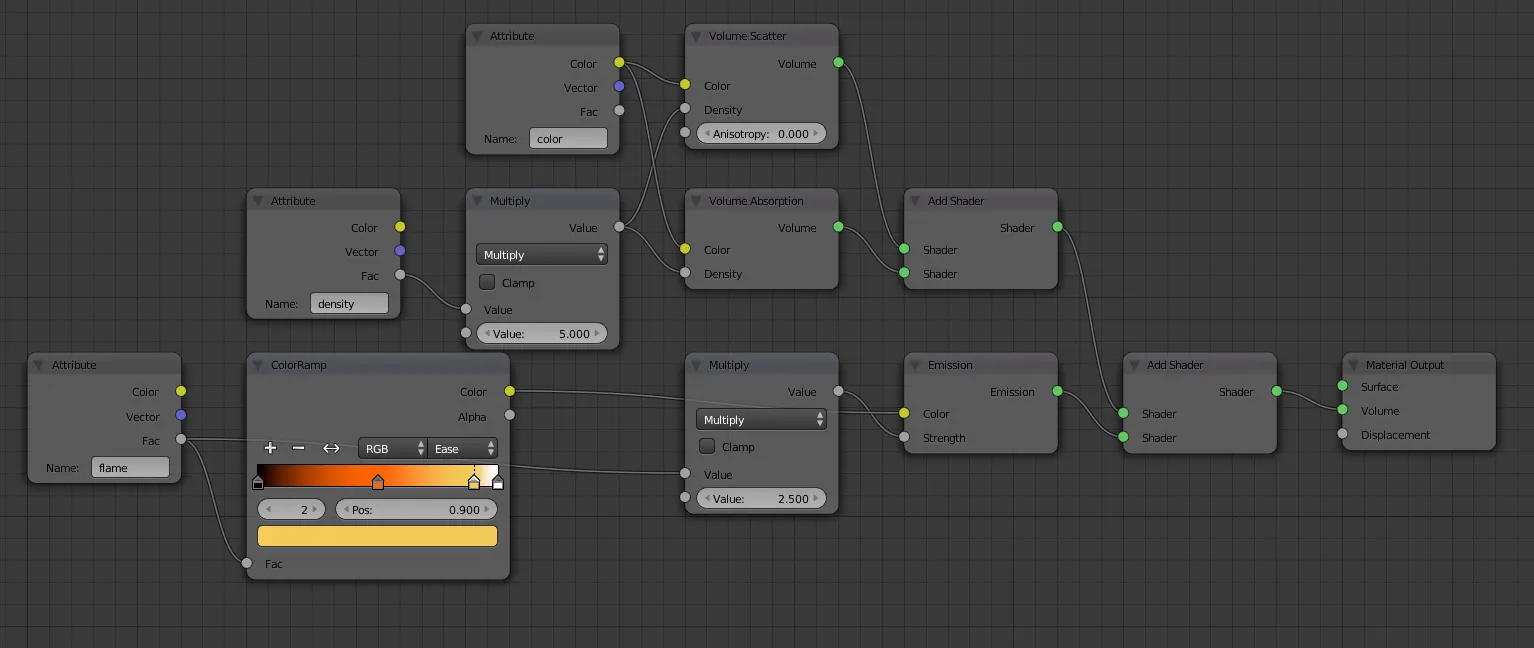
Task: Click Vector output socket of the 'flame' Attribute node
Action: point(181,416)
